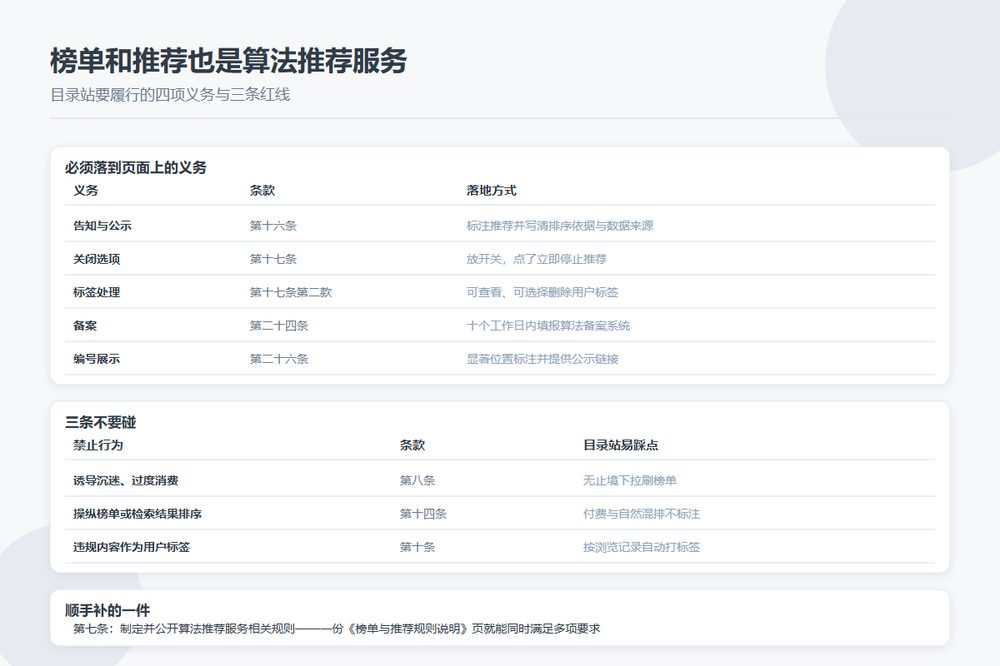Click the column header 义务

pyautogui.click(x=85, y=190)
